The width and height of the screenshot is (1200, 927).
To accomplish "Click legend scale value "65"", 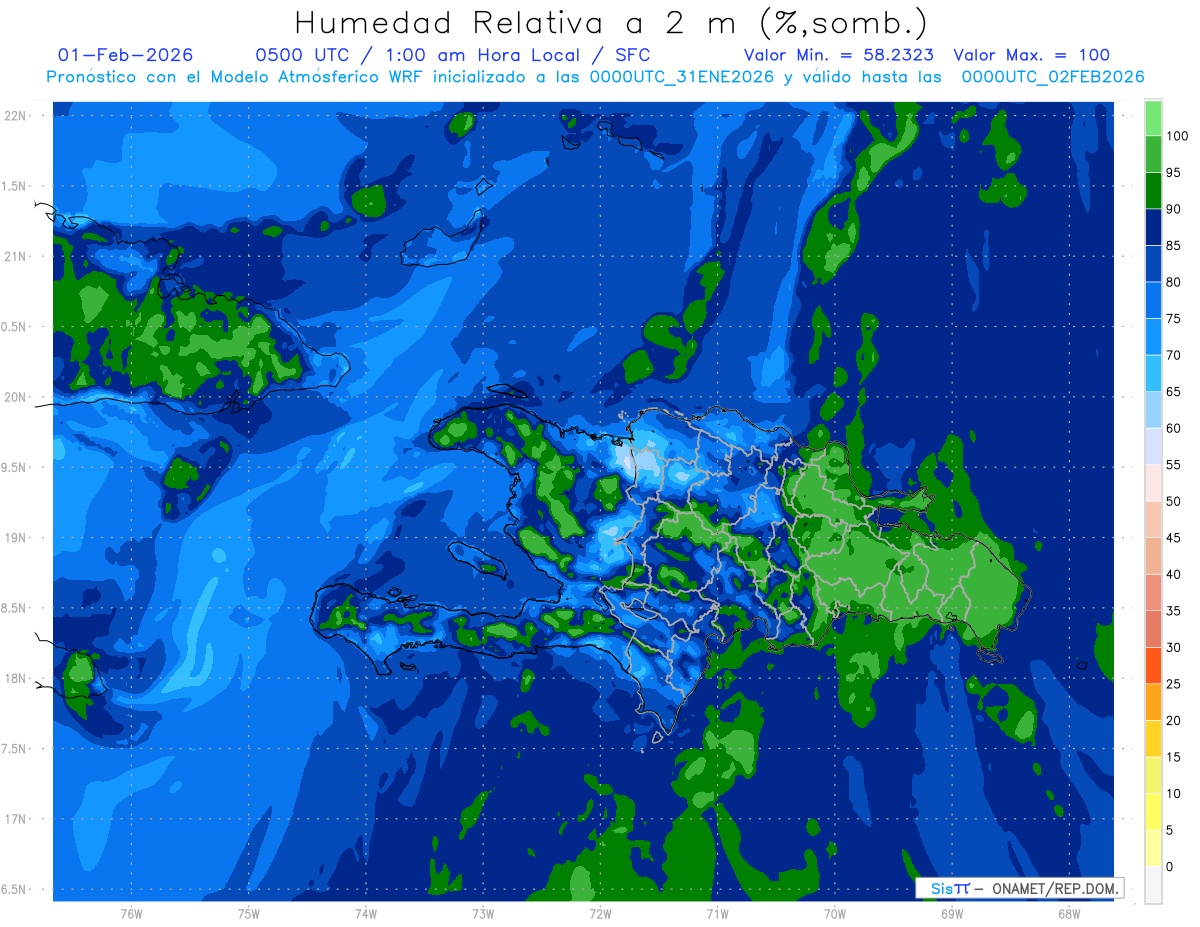I will point(1175,392).
